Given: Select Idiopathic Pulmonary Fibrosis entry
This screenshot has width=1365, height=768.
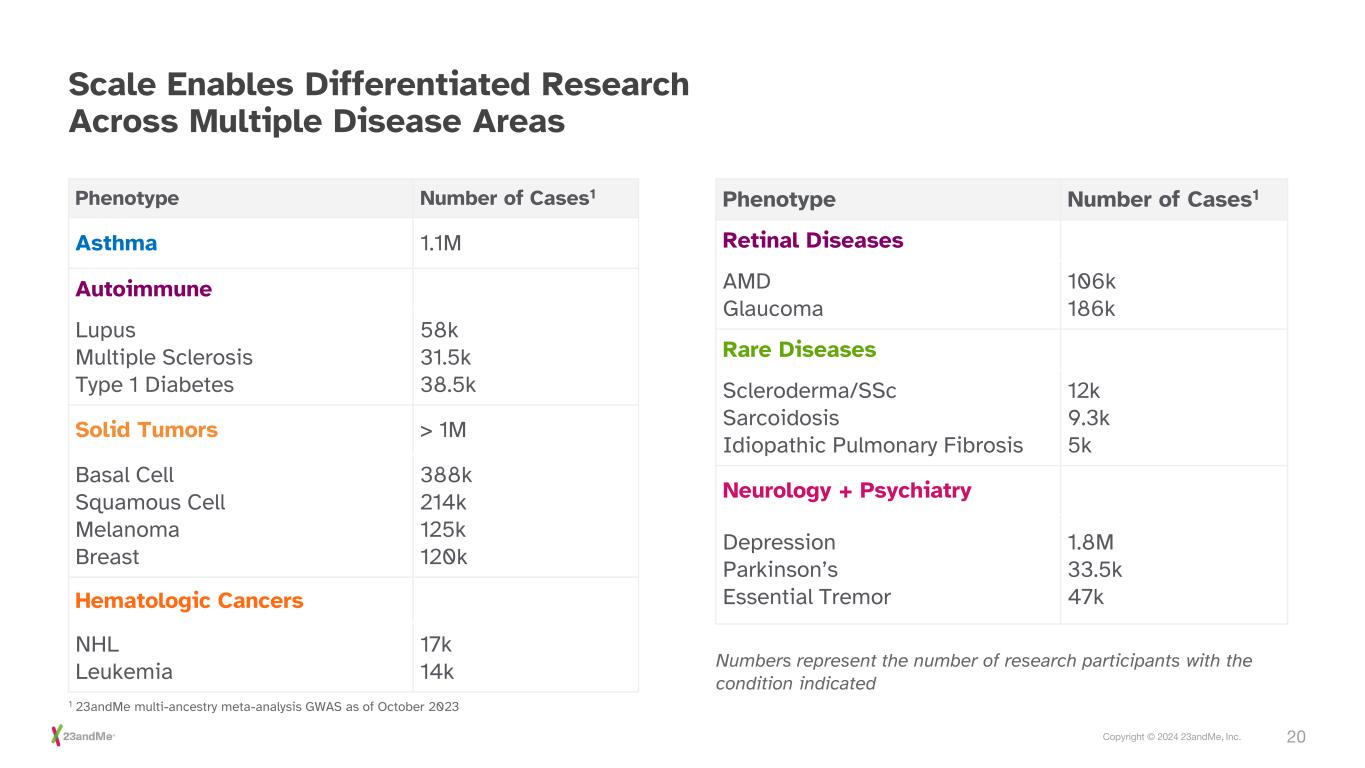Looking at the screenshot, I should tap(872, 445).
